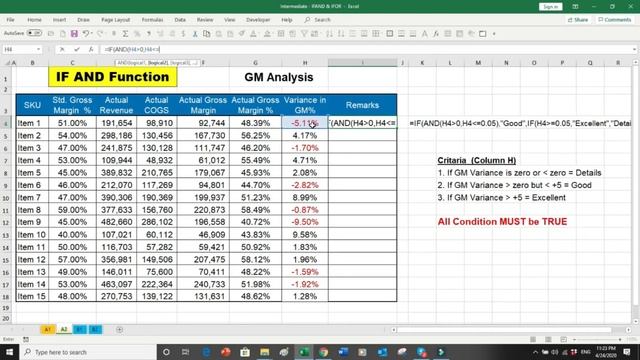Click the yellow IF AND Function title box
The image size is (640, 360).
(x=113, y=77)
